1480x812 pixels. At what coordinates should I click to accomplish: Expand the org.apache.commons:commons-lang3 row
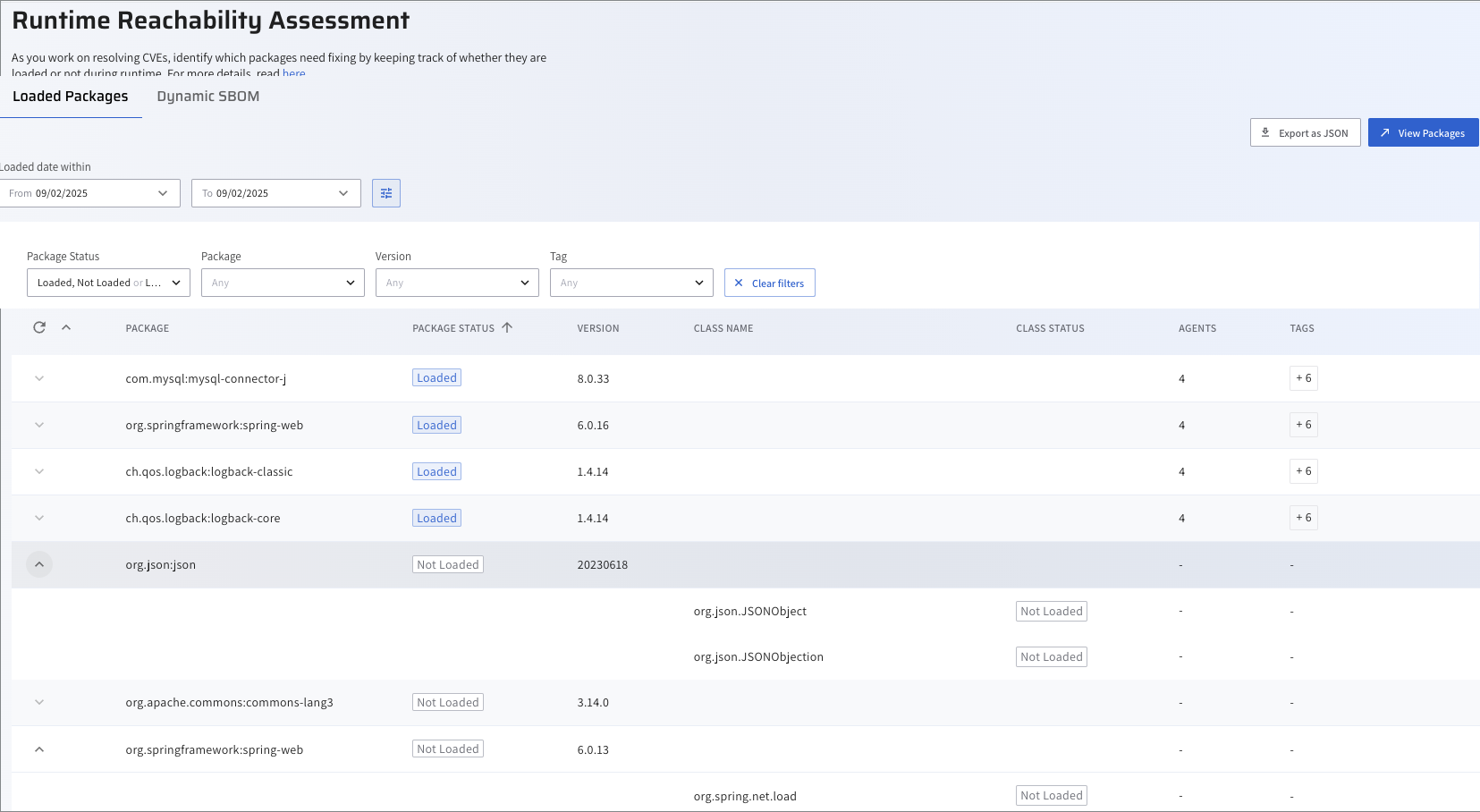[x=39, y=702]
